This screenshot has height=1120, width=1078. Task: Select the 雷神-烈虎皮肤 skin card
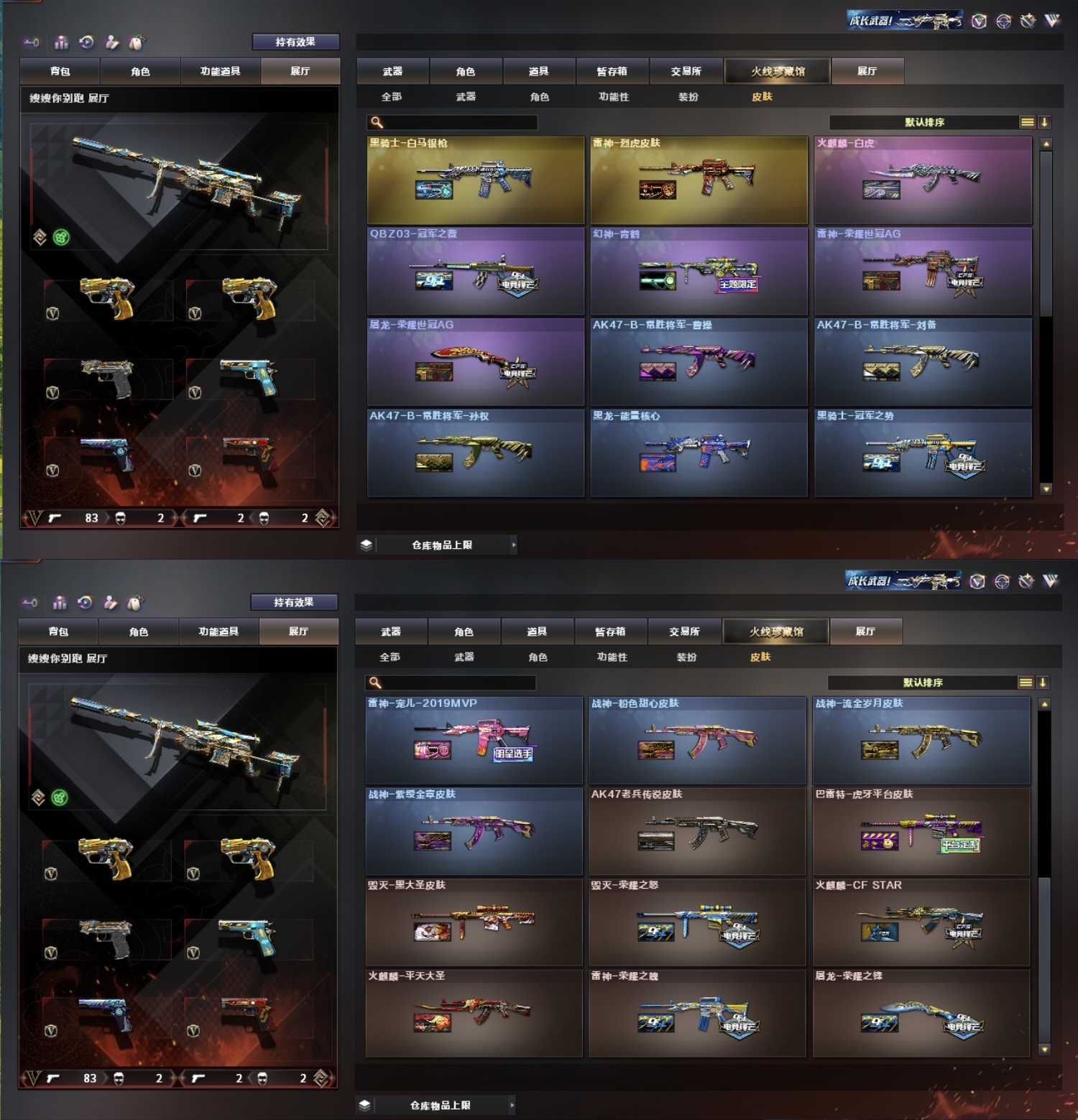click(699, 180)
